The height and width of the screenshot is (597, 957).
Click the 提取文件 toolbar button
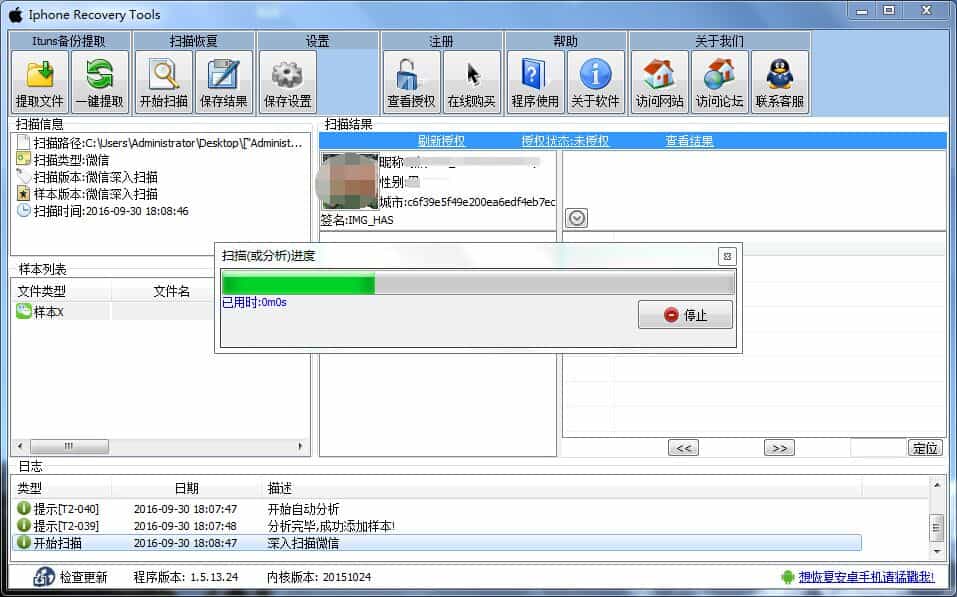pos(40,82)
